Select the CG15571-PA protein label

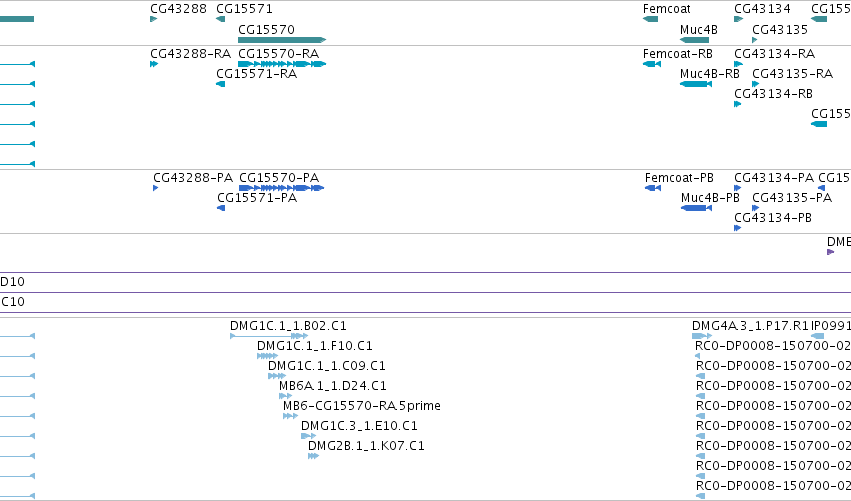pos(257,198)
